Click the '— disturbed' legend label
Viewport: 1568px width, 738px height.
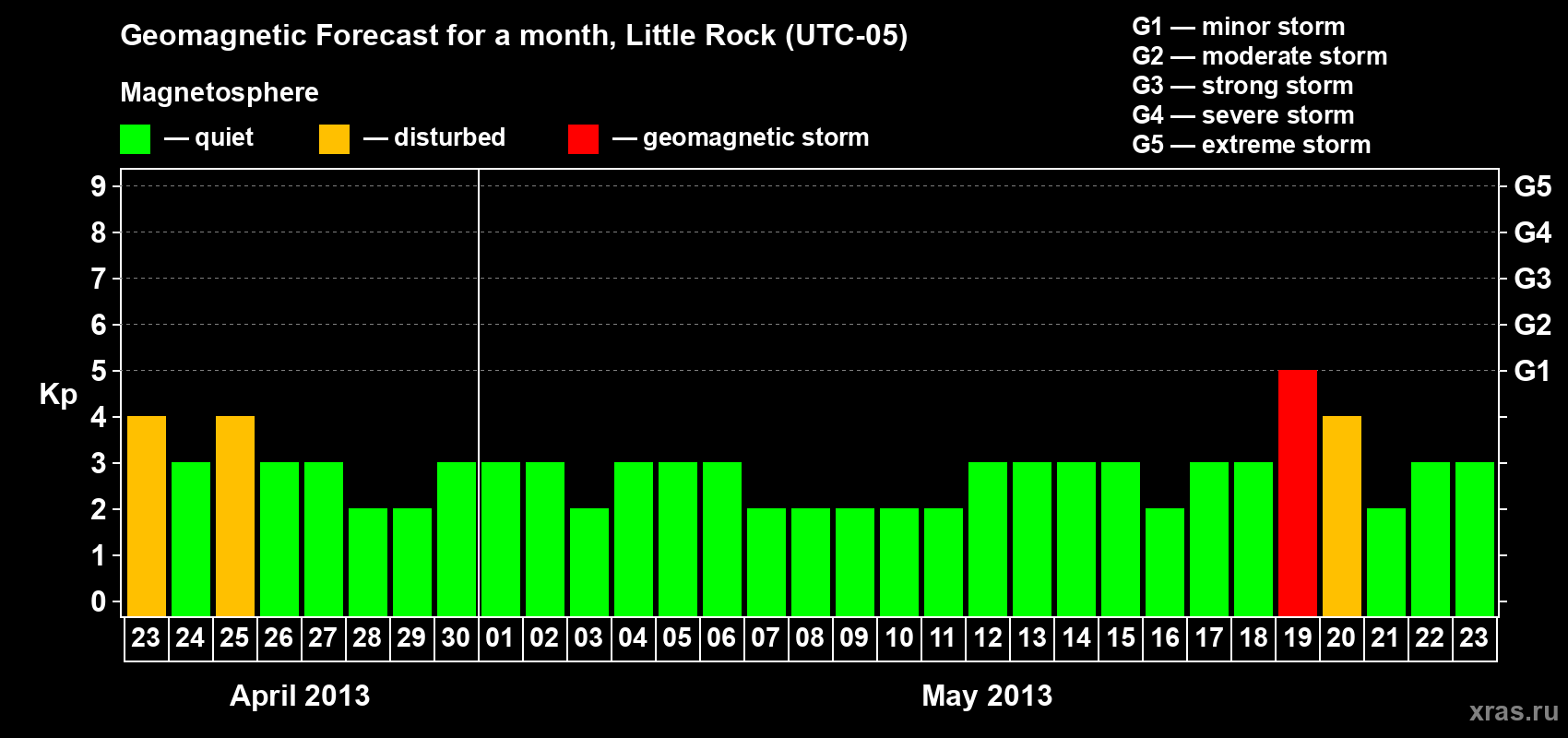434,137
